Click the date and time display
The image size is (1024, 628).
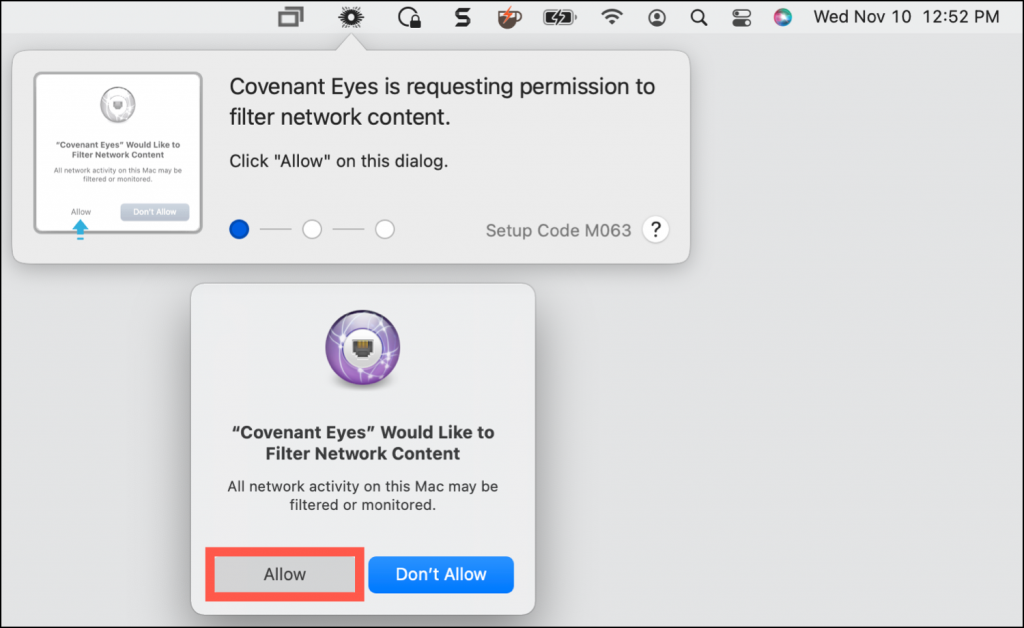(906, 17)
